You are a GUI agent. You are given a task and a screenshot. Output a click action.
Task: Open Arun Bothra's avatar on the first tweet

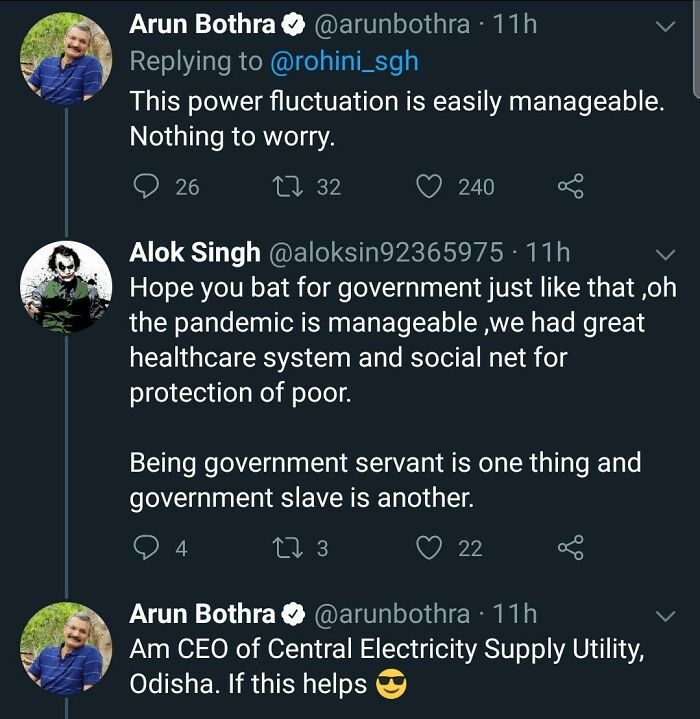[66, 59]
